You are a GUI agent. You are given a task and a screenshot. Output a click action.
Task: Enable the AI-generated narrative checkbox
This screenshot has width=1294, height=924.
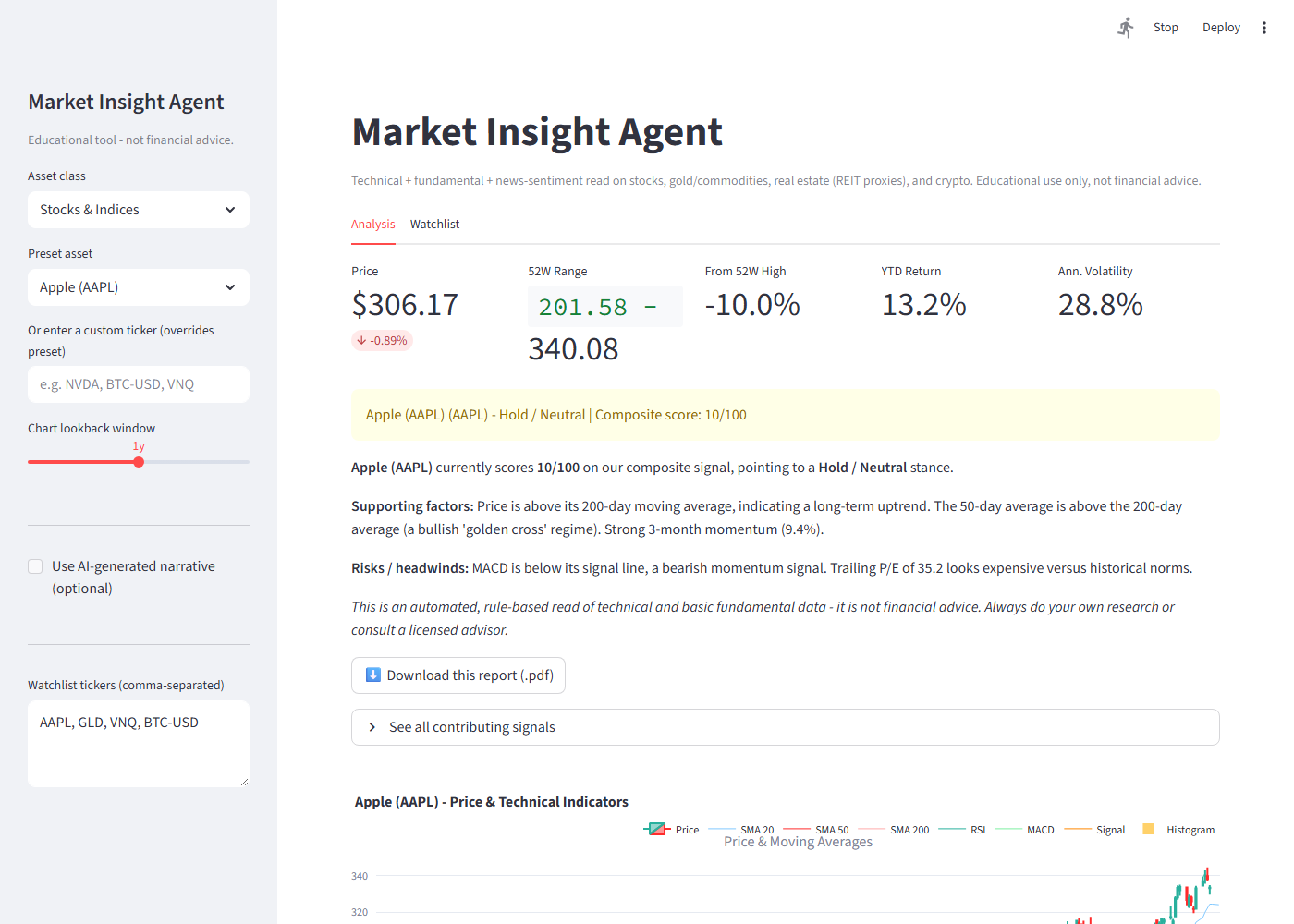(35, 566)
